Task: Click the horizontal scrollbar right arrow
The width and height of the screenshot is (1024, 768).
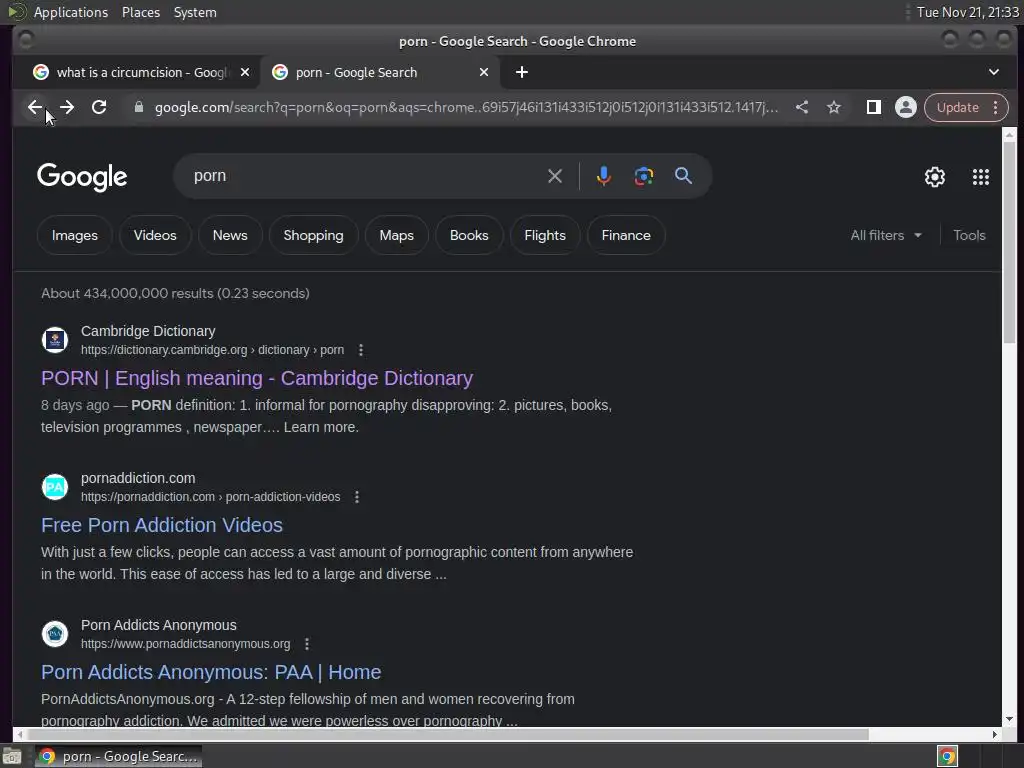Action: [x=994, y=734]
